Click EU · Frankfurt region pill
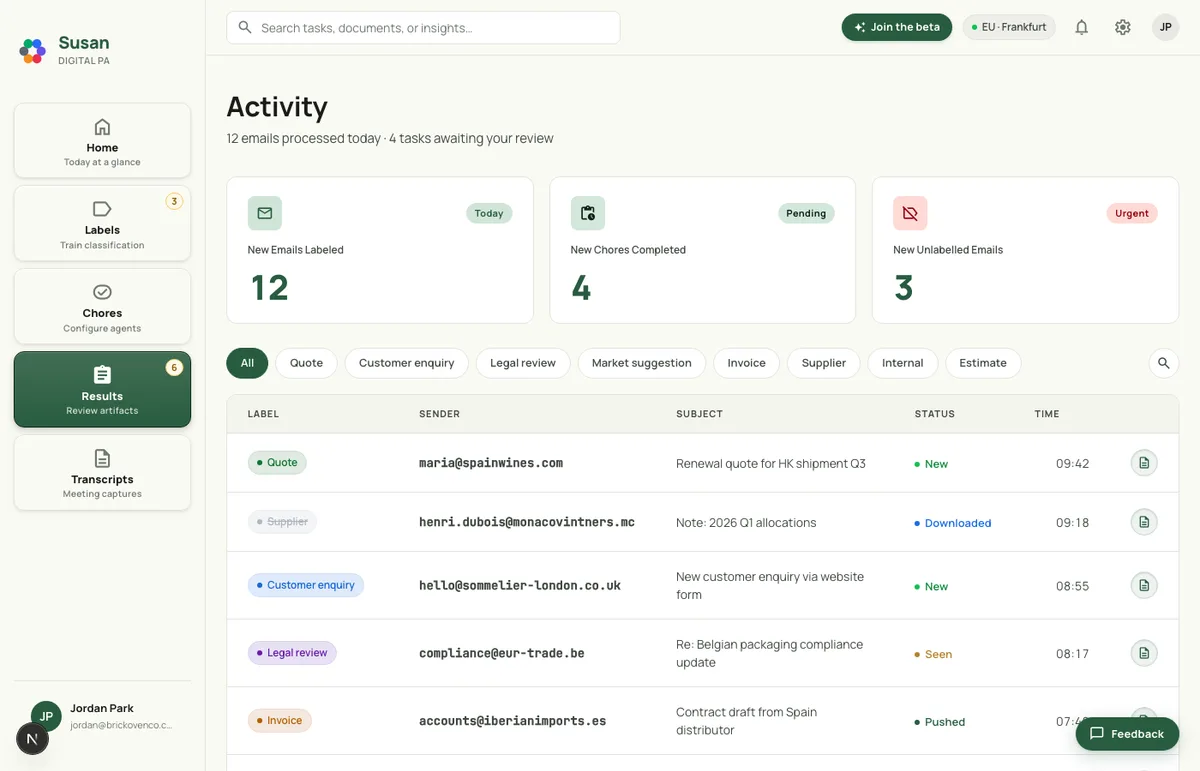Viewport: 1200px width, 771px height. [1009, 27]
